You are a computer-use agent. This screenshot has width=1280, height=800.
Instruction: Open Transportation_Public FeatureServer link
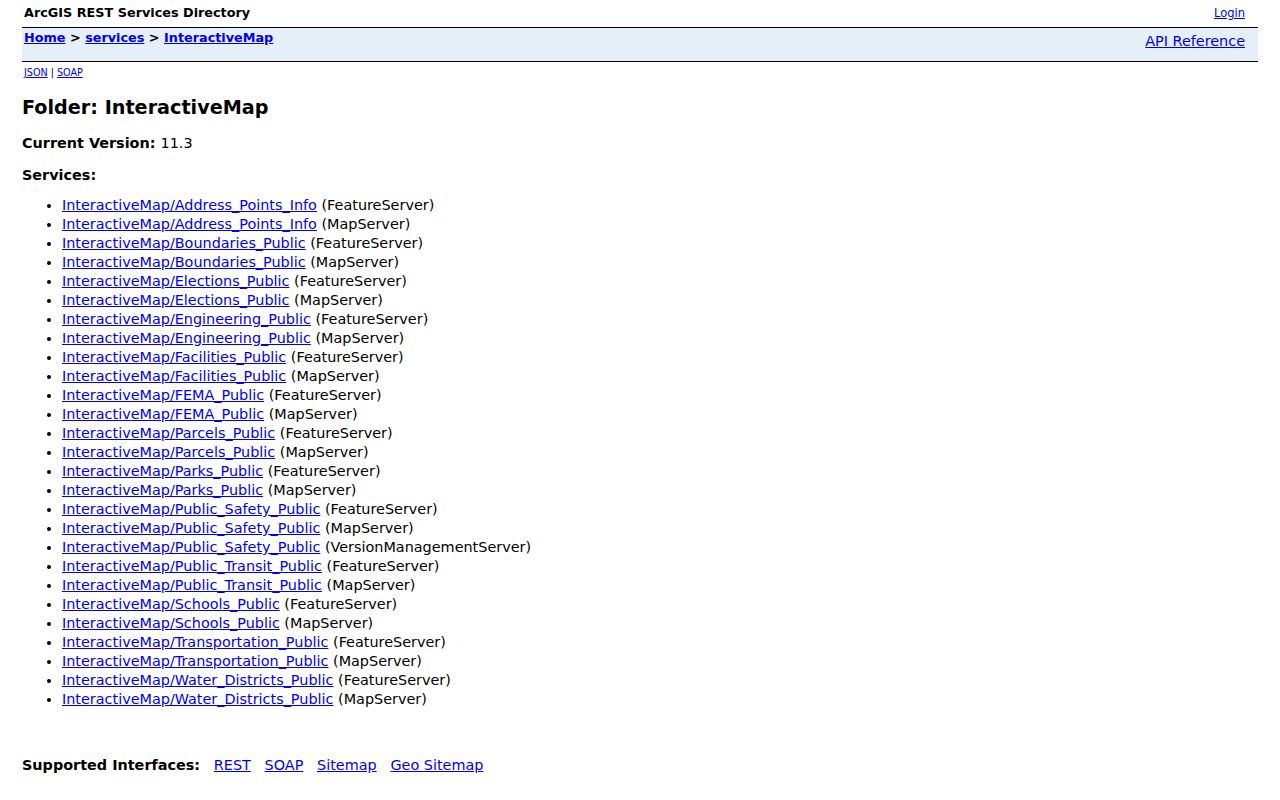tap(195, 642)
